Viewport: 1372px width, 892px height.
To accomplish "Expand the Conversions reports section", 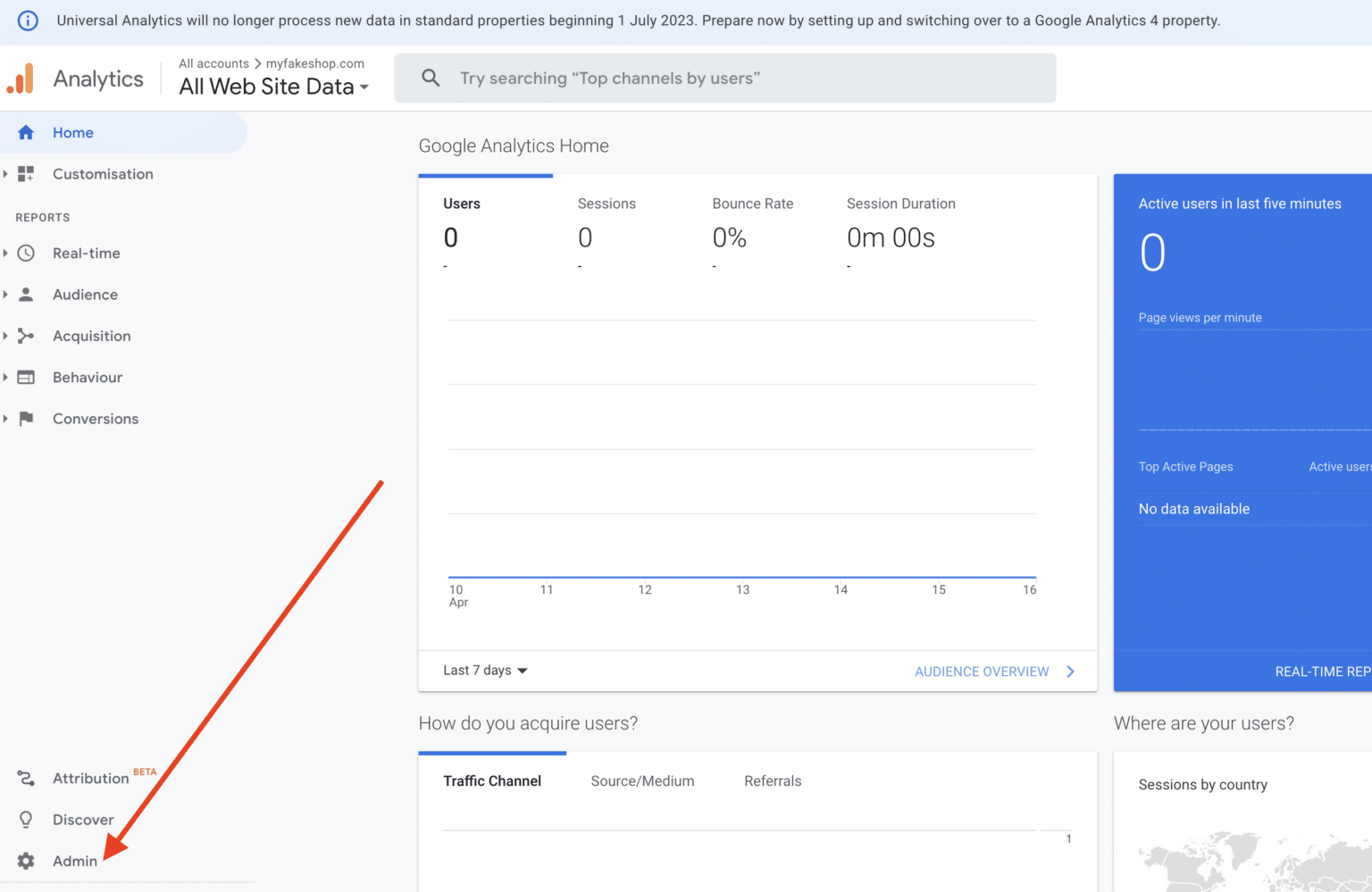I will click(7, 418).
